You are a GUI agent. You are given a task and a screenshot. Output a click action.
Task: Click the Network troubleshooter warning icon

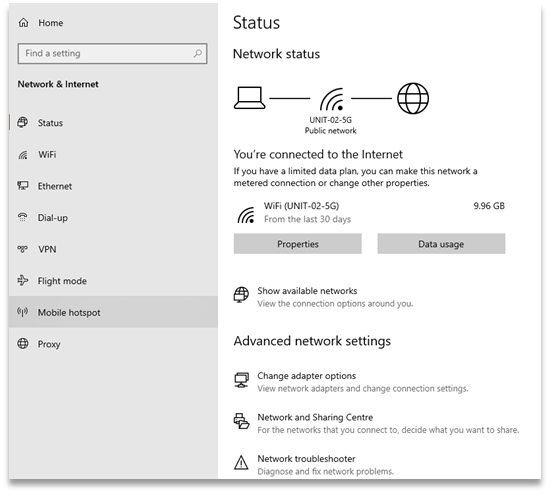[241, 462]
